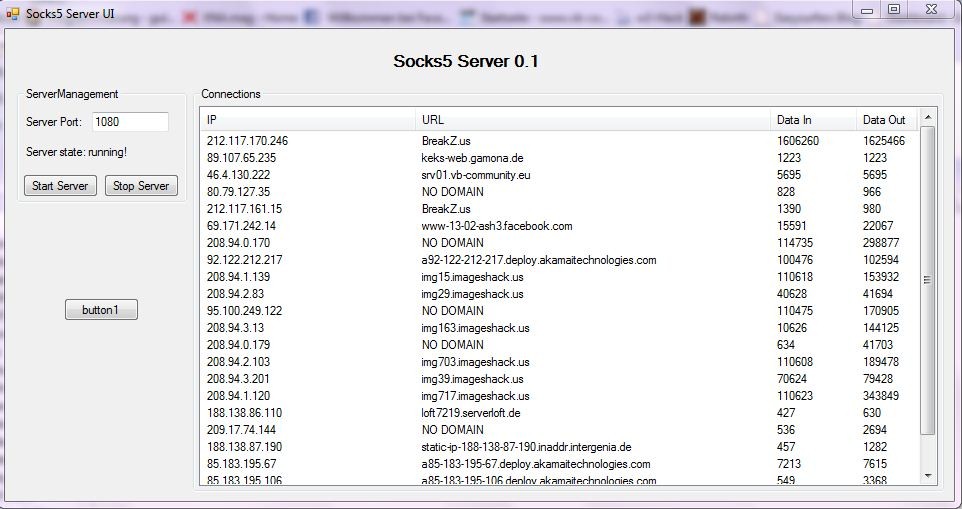Click the vertical scrollbar thumb in Connections

928,280
